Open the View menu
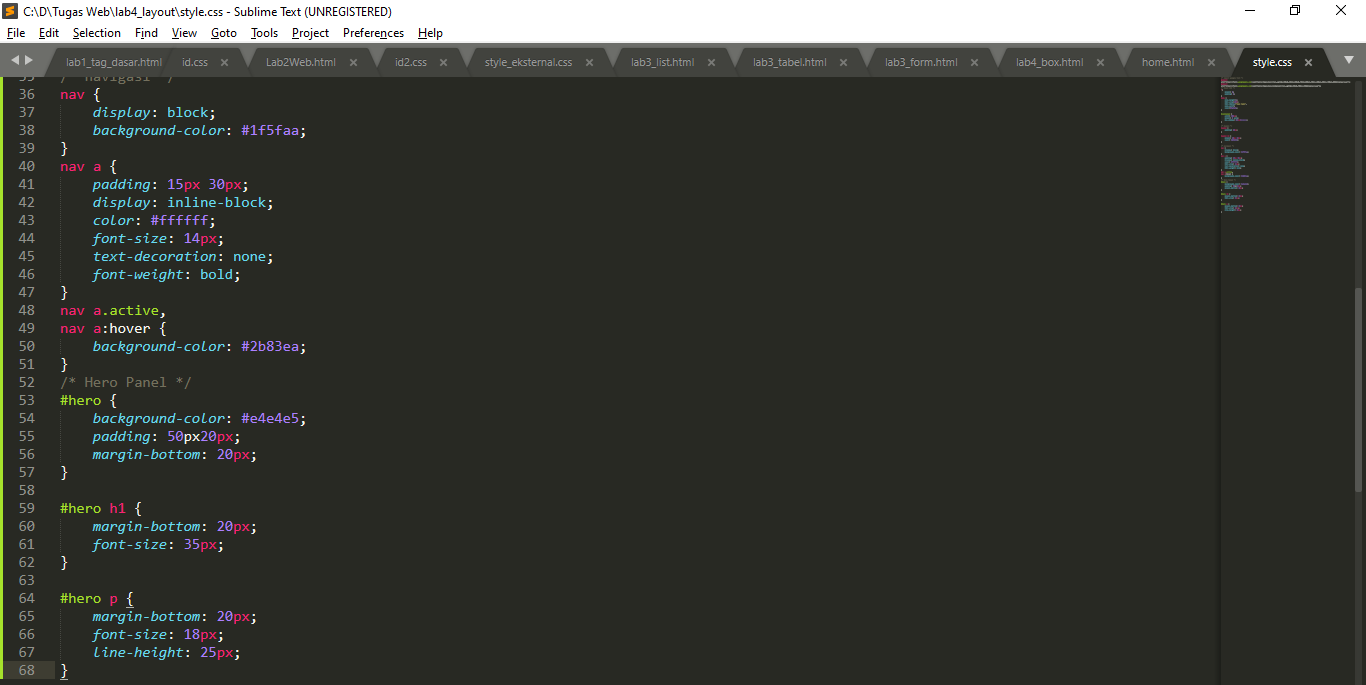Screen dimensions: 1366x685 pyautogui.click(x=184, y=33)
